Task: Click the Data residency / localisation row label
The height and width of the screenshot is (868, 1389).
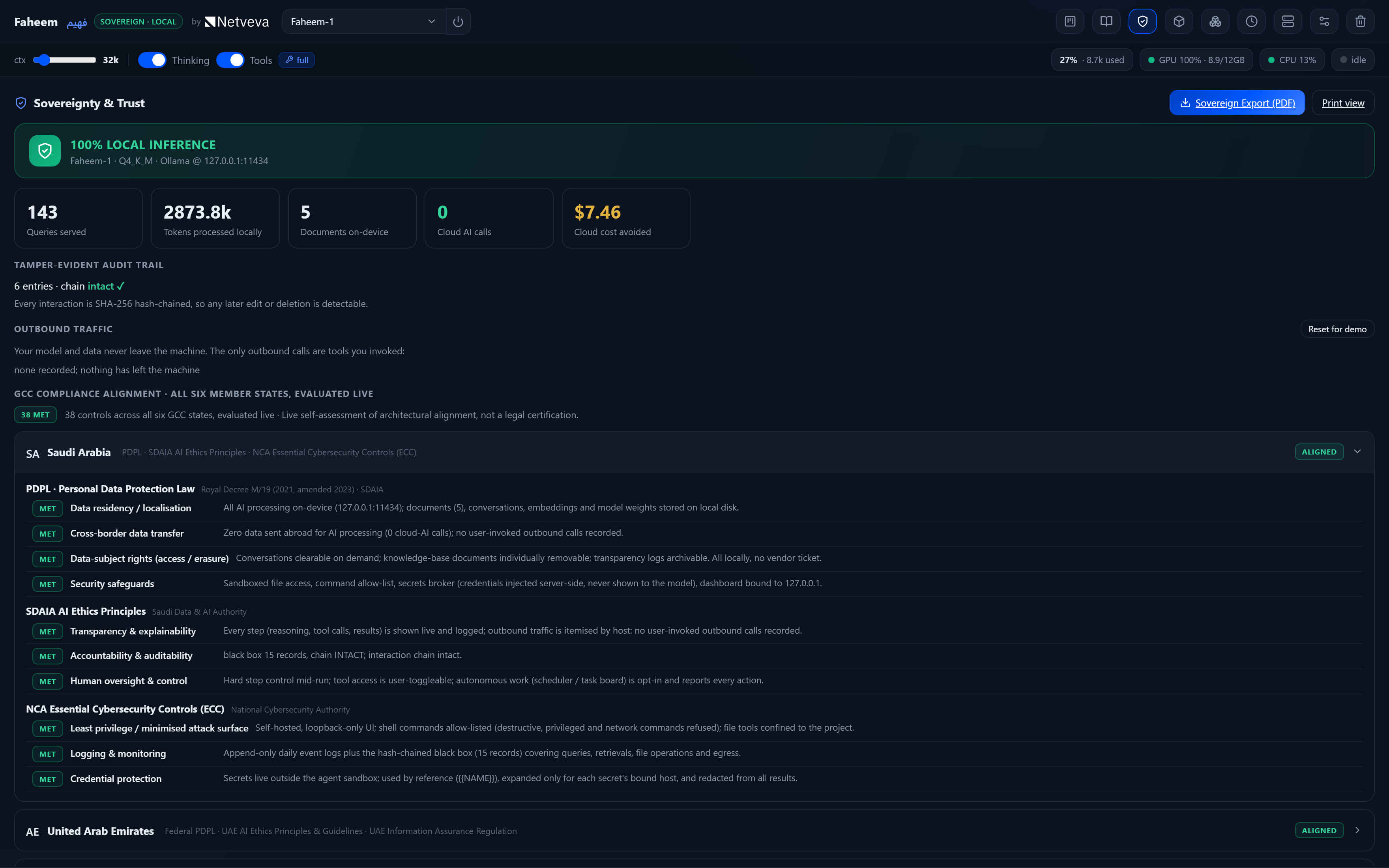Action: (x=131, y=508)
